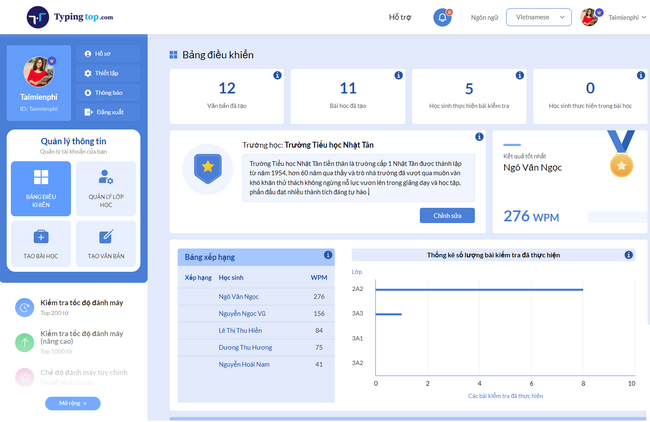
Task: Click the sidebar profile photo
Action: click(x=39, y=72)
